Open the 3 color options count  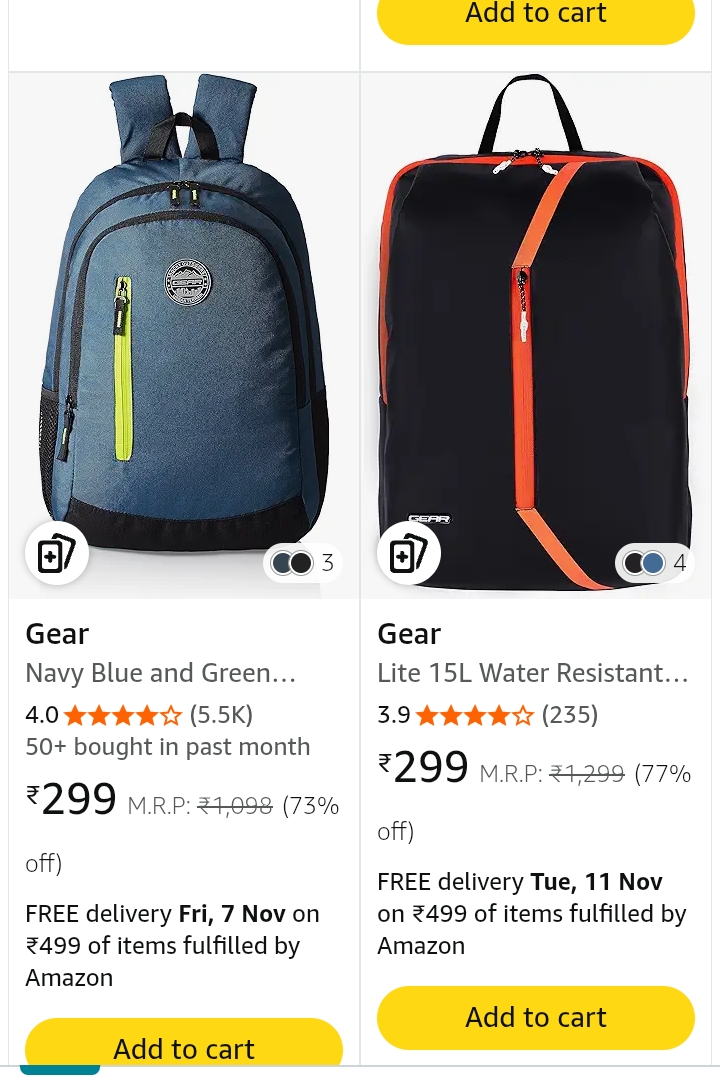[328, 563]
